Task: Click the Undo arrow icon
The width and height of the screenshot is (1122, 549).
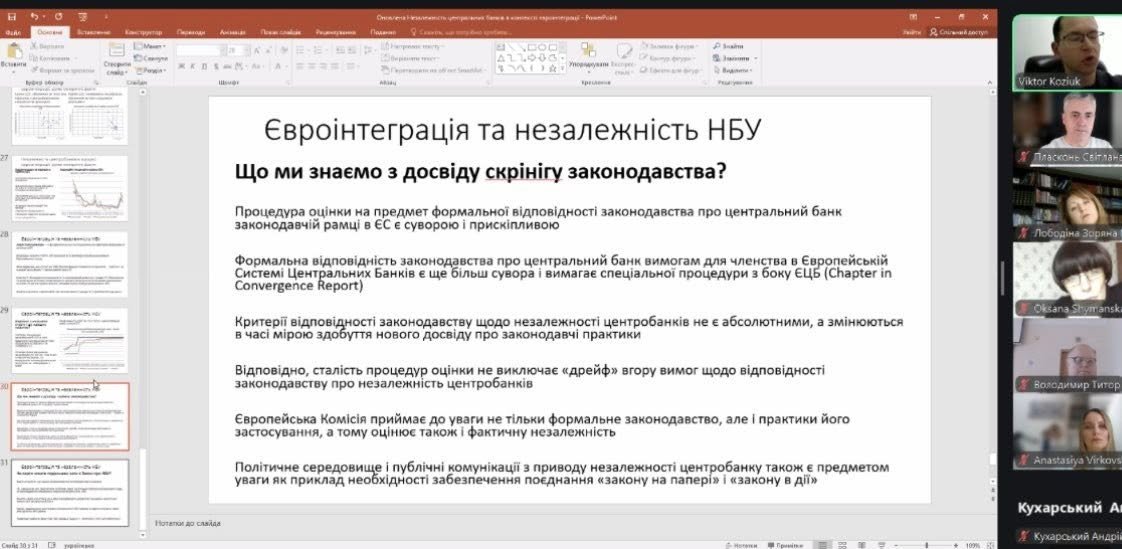Action: pos(33,17)
